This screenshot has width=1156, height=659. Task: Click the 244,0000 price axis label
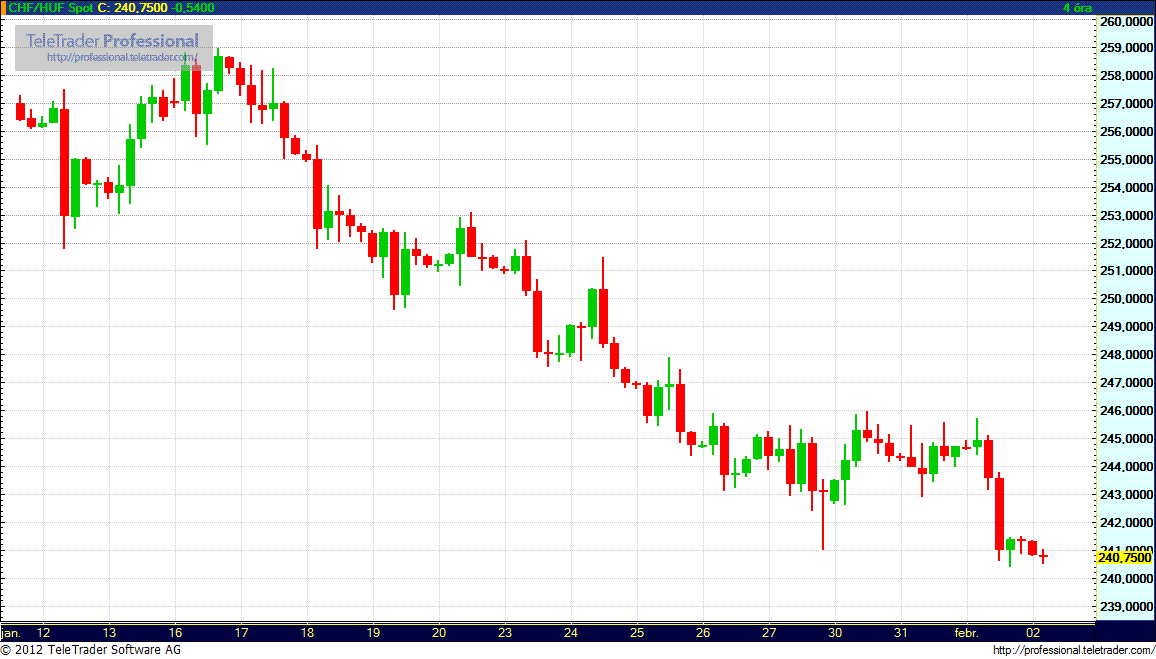(x=1127, y=467)
